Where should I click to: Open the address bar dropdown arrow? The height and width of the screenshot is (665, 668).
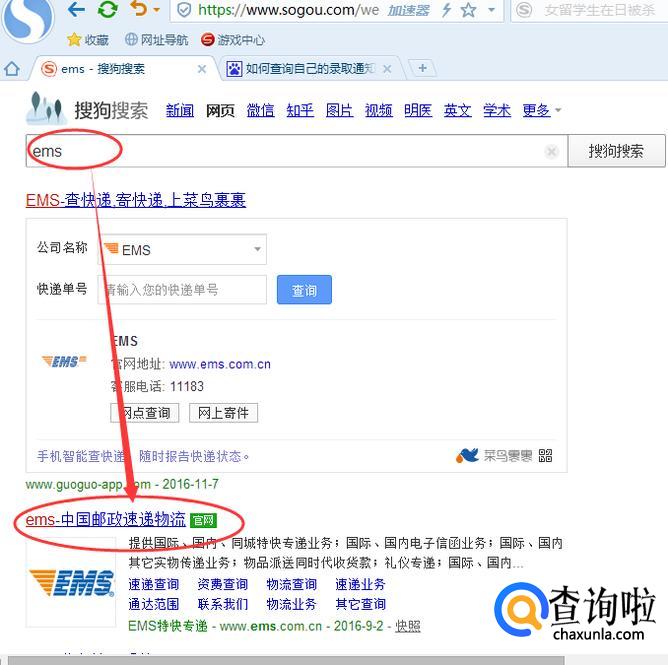pos(491,9)
